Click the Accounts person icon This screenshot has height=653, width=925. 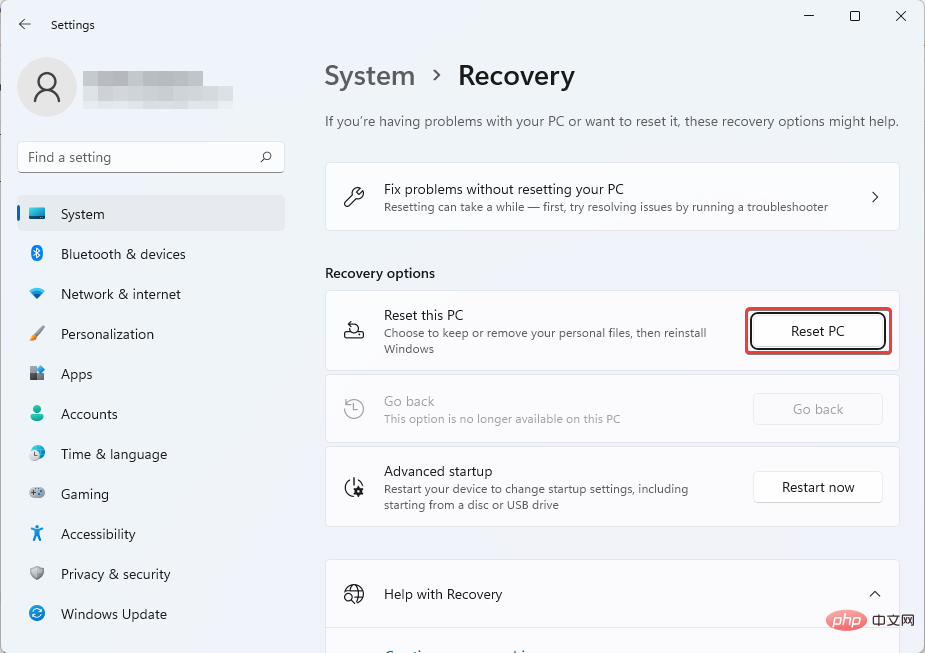pyautogui.click(x=37, y=414)
